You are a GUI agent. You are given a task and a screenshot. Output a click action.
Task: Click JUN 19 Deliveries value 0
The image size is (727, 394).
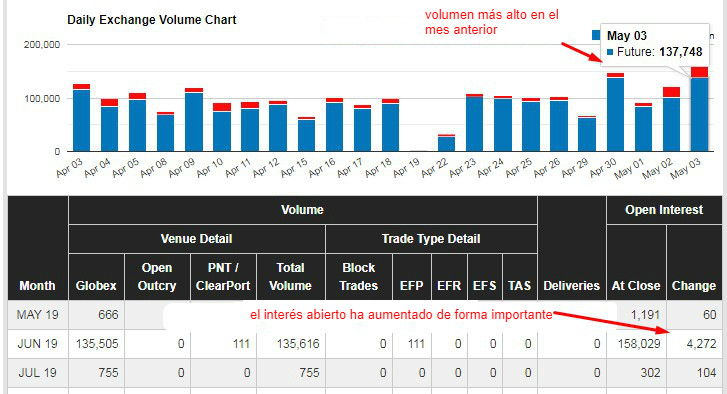click(x=597, y=344)
